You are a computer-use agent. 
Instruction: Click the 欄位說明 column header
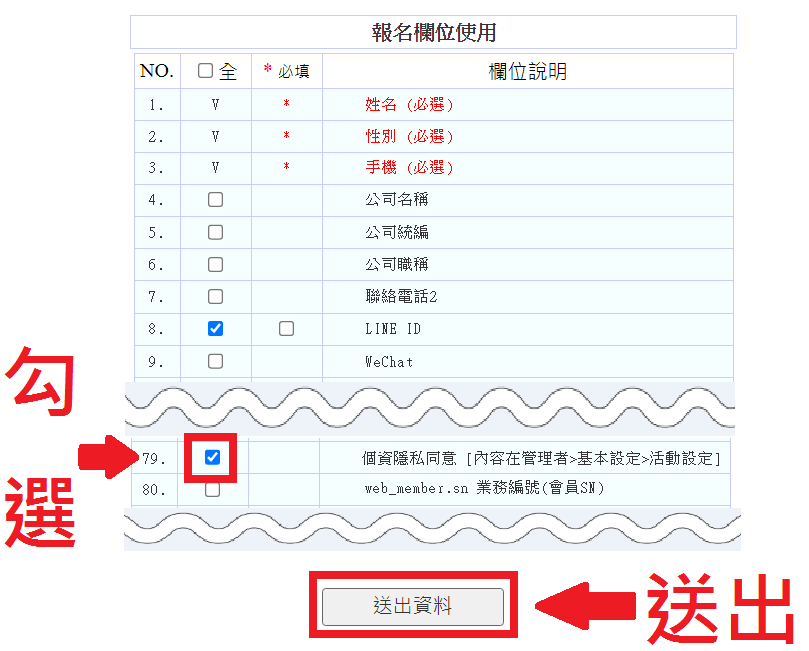pyautogui.click(x=527, y=71)
